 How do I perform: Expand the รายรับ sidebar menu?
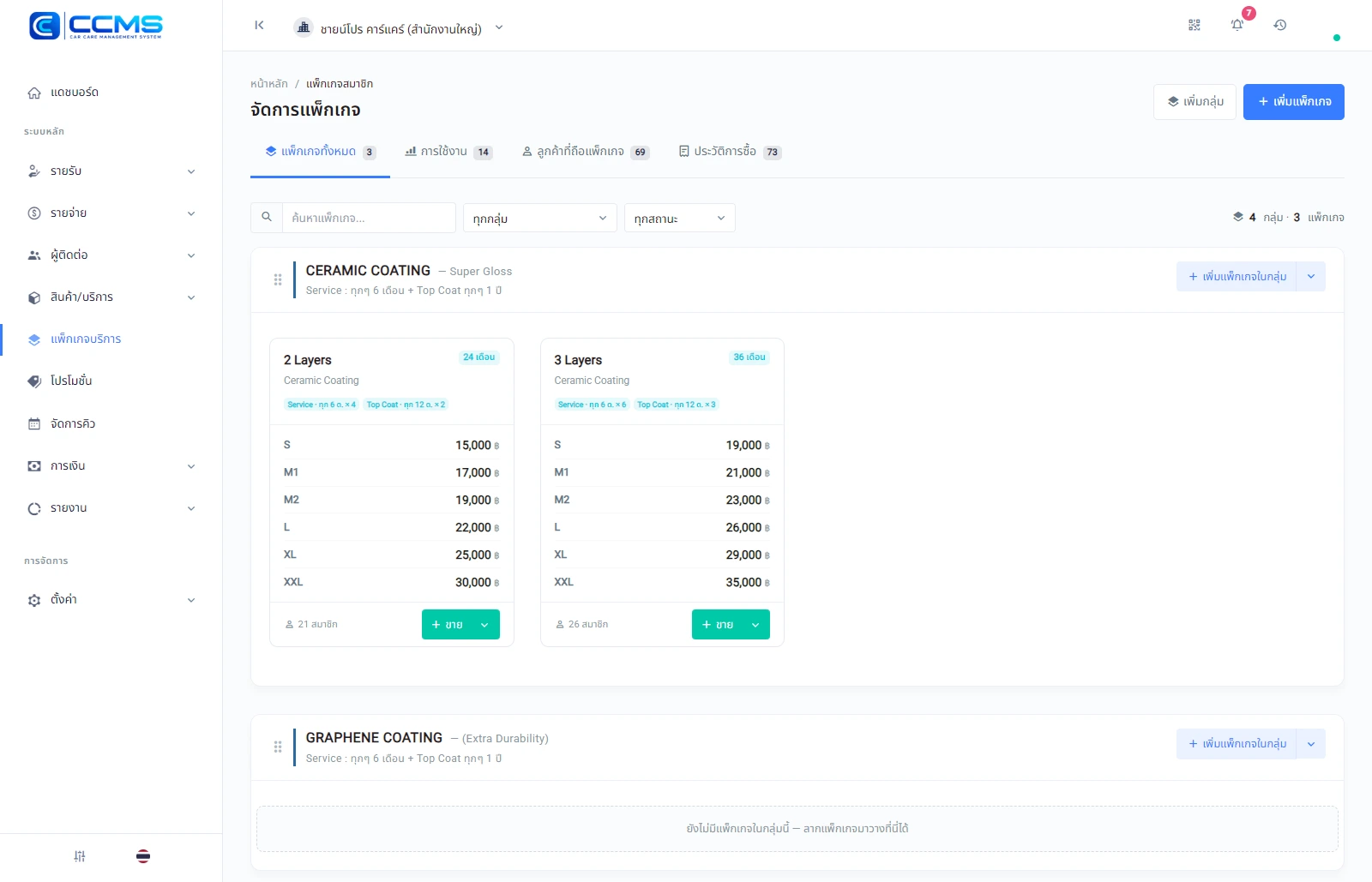pos(111,171)
